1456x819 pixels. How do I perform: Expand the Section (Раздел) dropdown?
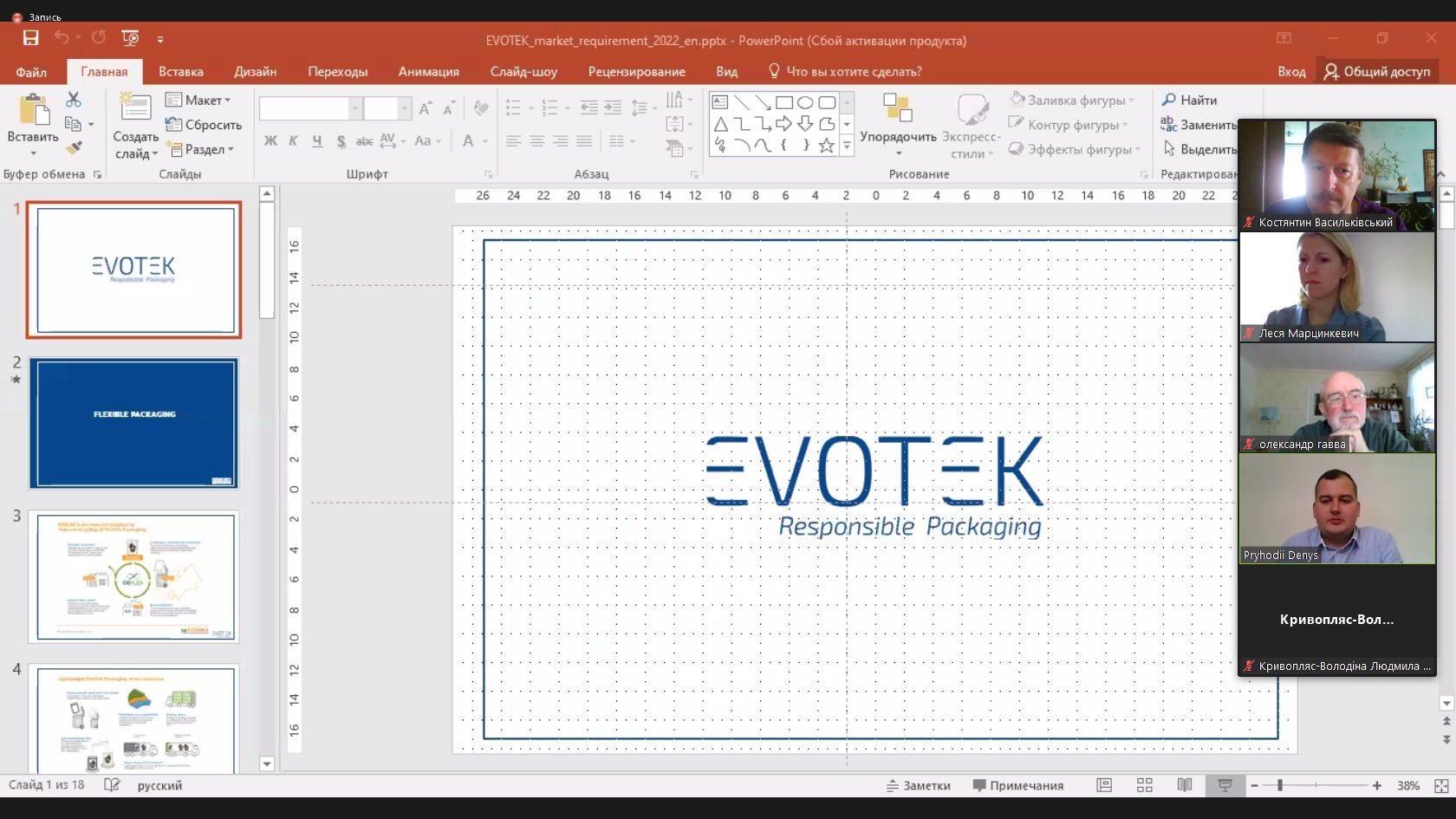(x=200, y=149)
